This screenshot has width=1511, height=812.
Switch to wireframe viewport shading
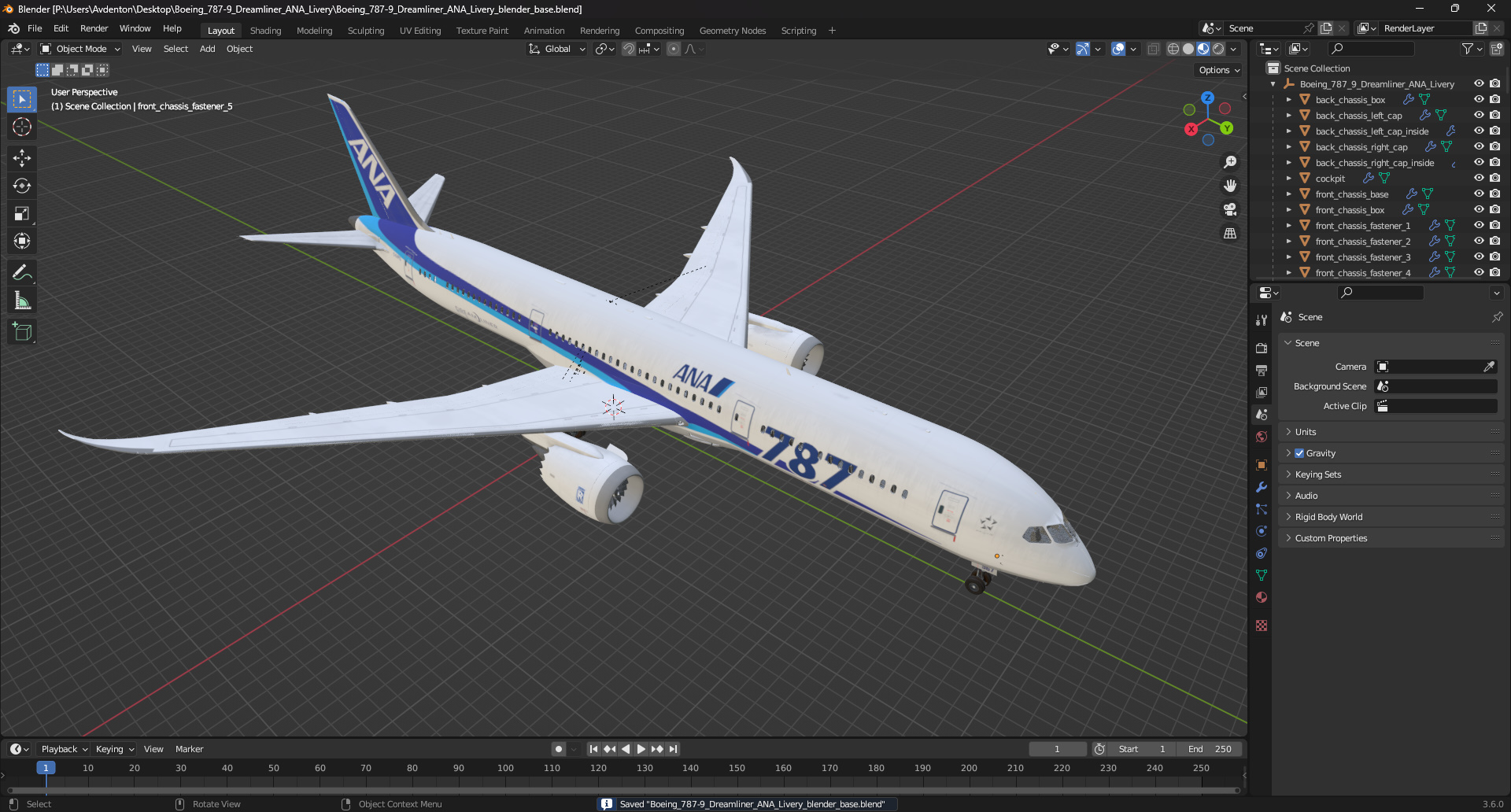click(x=1173, y=49)
